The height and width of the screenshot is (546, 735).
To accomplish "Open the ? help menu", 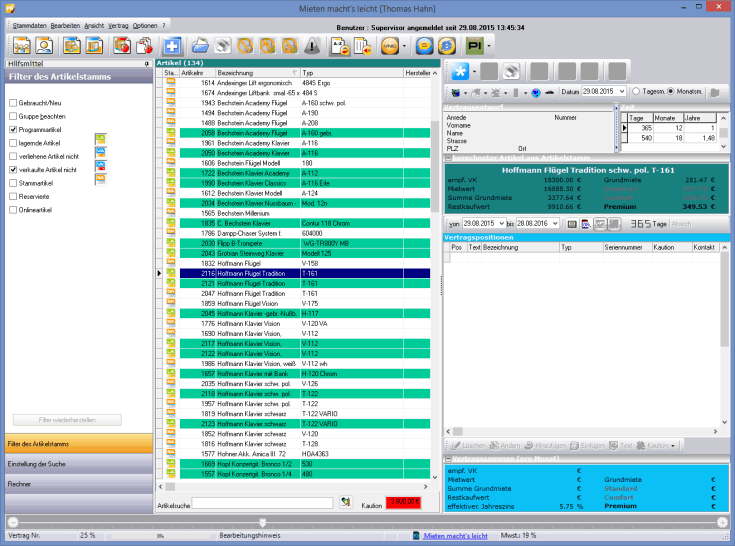I will 164,26.
